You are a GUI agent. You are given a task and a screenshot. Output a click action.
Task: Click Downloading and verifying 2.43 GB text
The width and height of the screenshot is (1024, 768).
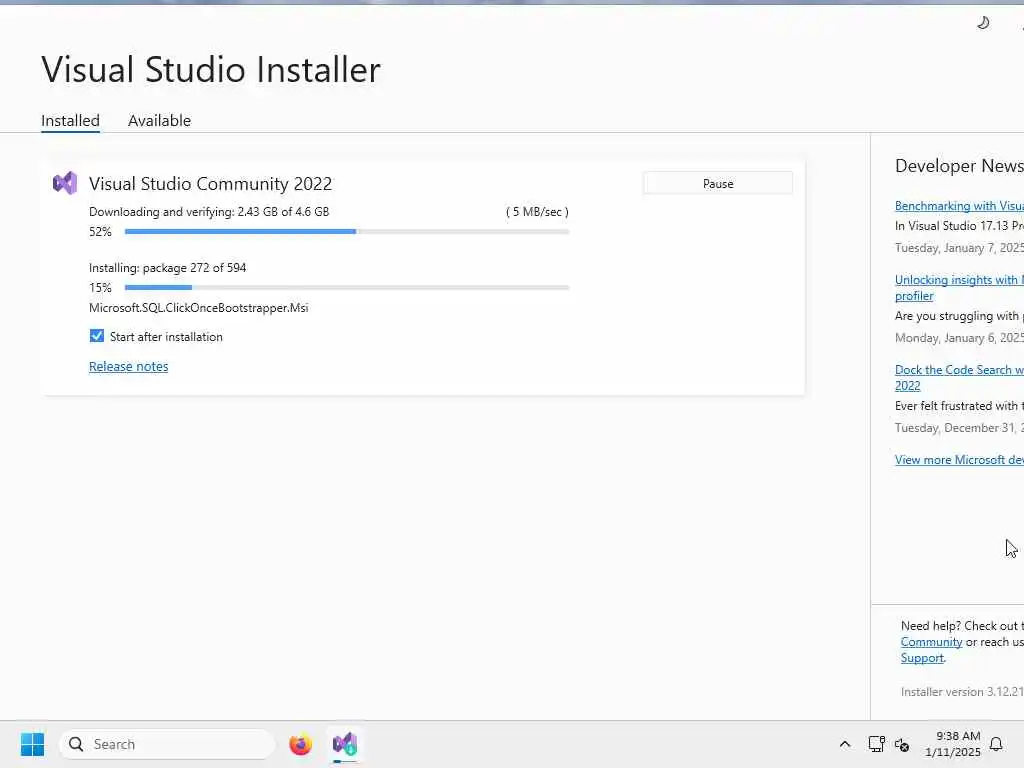(x=209, y=212)
